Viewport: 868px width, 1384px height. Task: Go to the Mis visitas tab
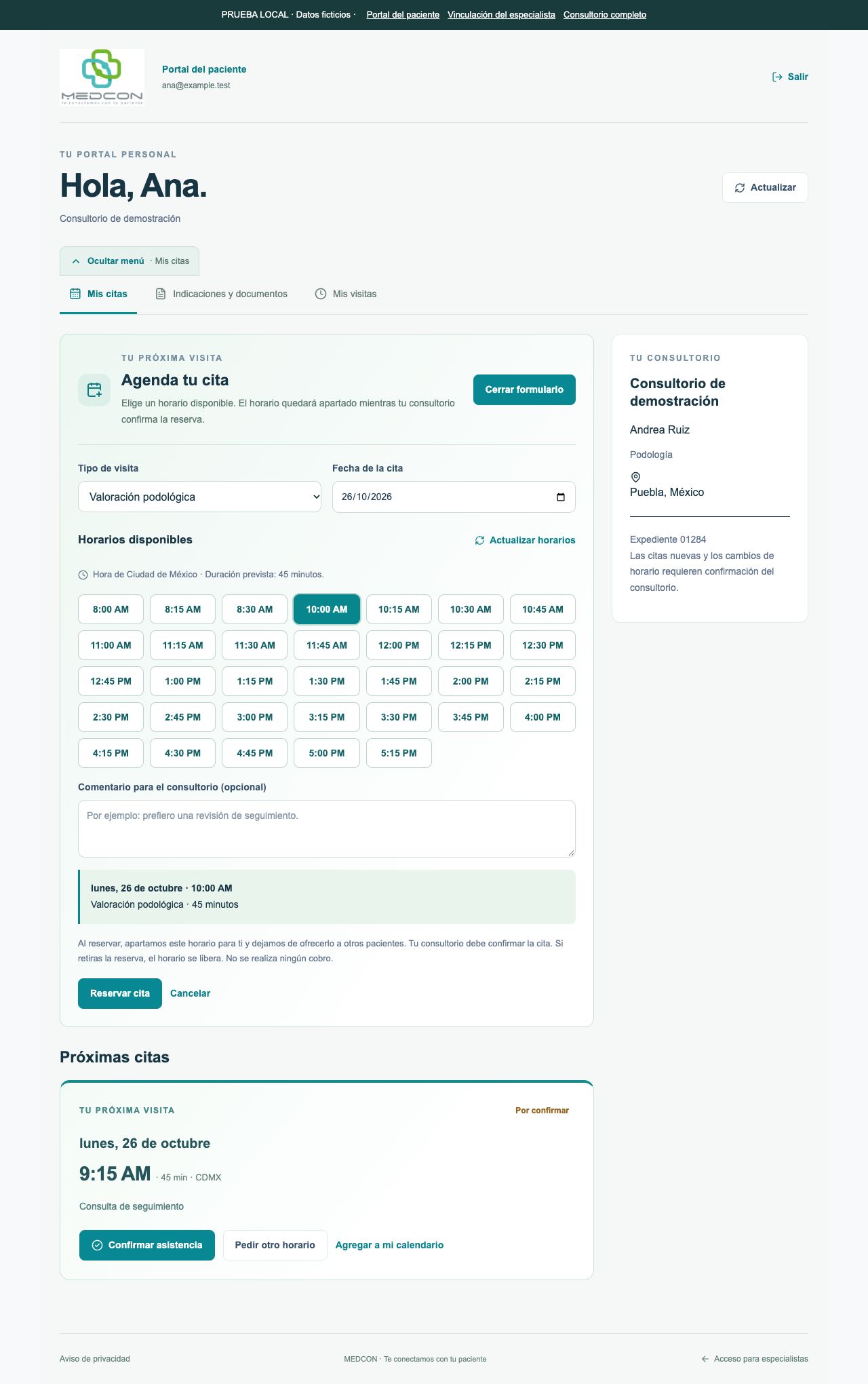(x=346, y=294)
